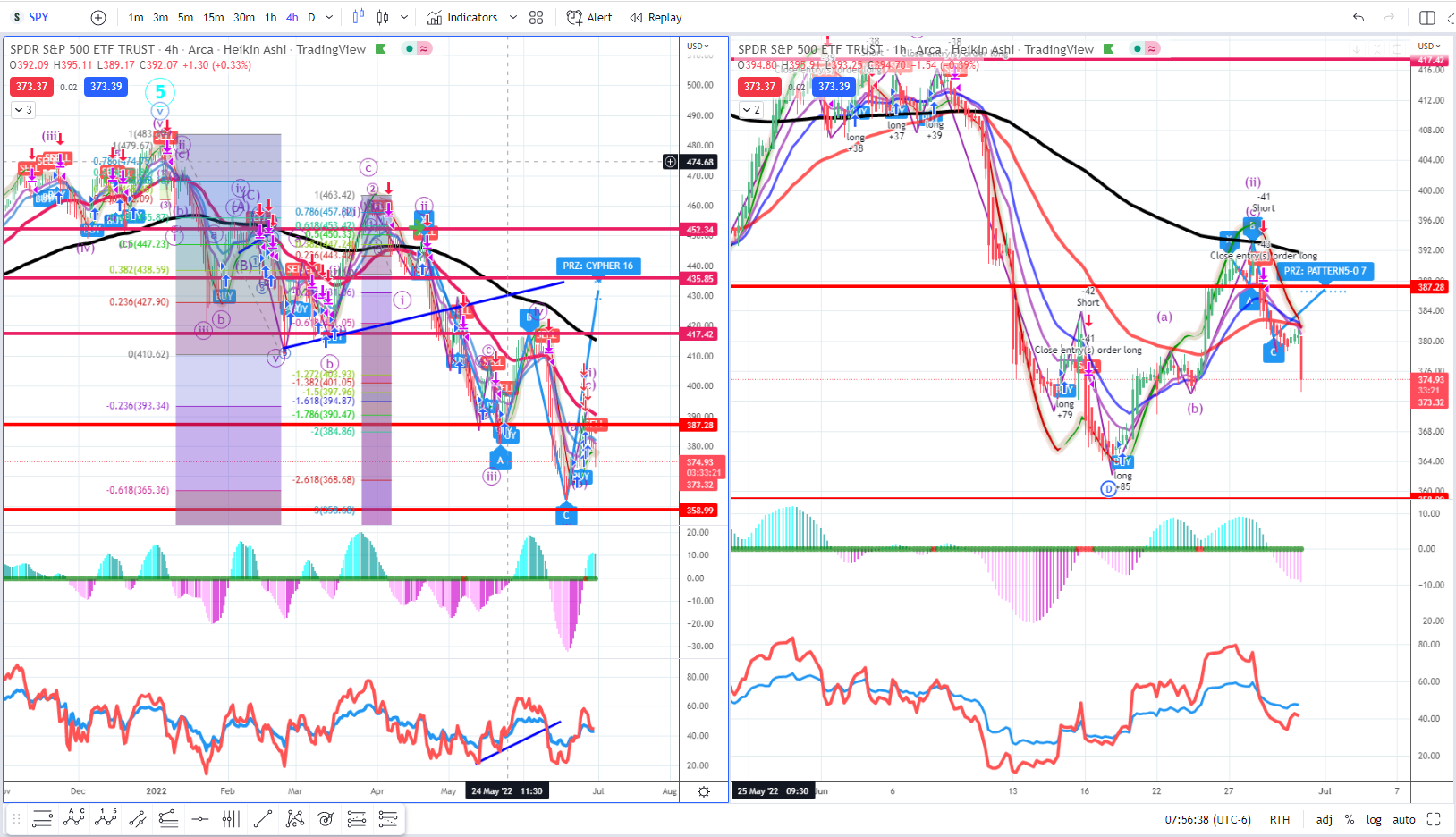Select the XABCD pattern drawing tool
Screen dimensions: 1456x837
coord(294,818)
